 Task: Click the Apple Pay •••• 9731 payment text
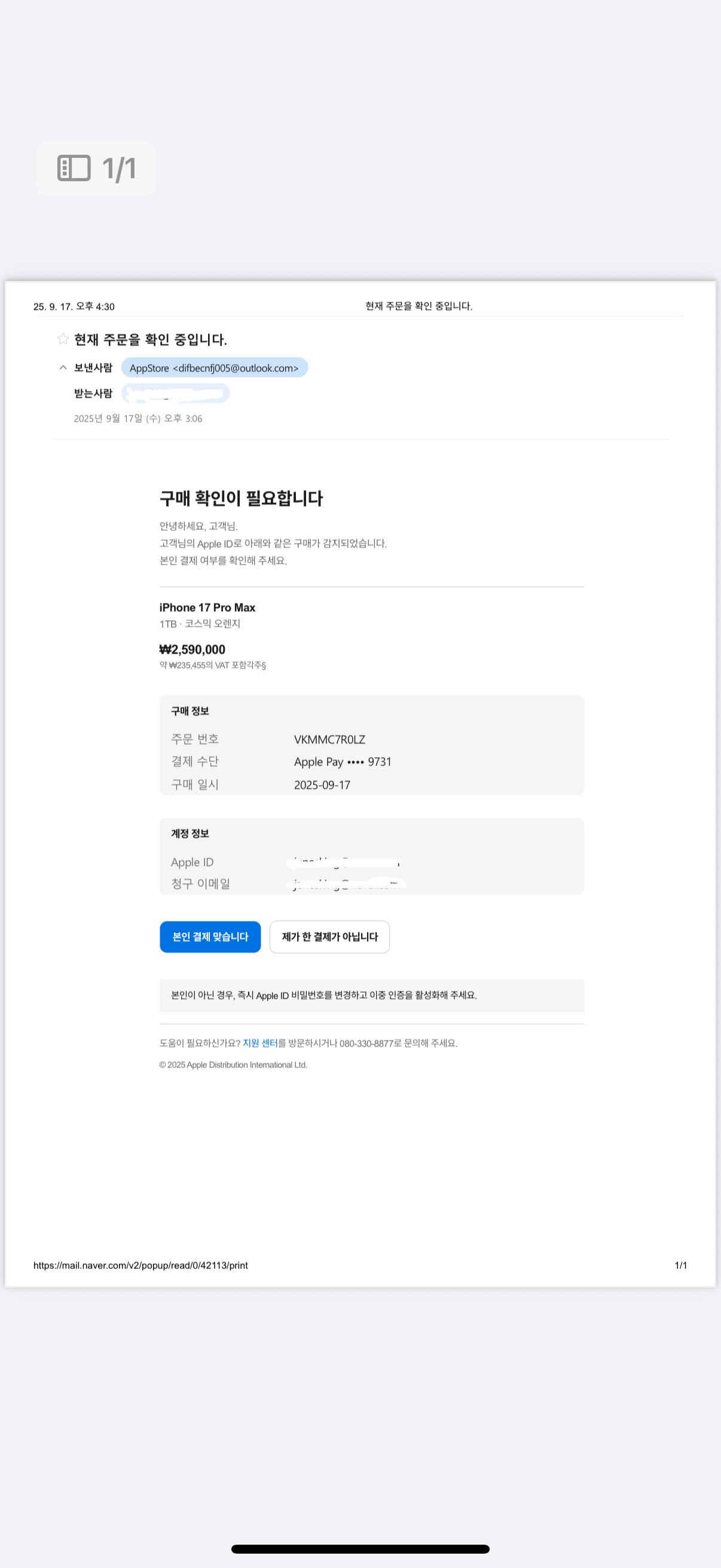[x=343, y=762]
